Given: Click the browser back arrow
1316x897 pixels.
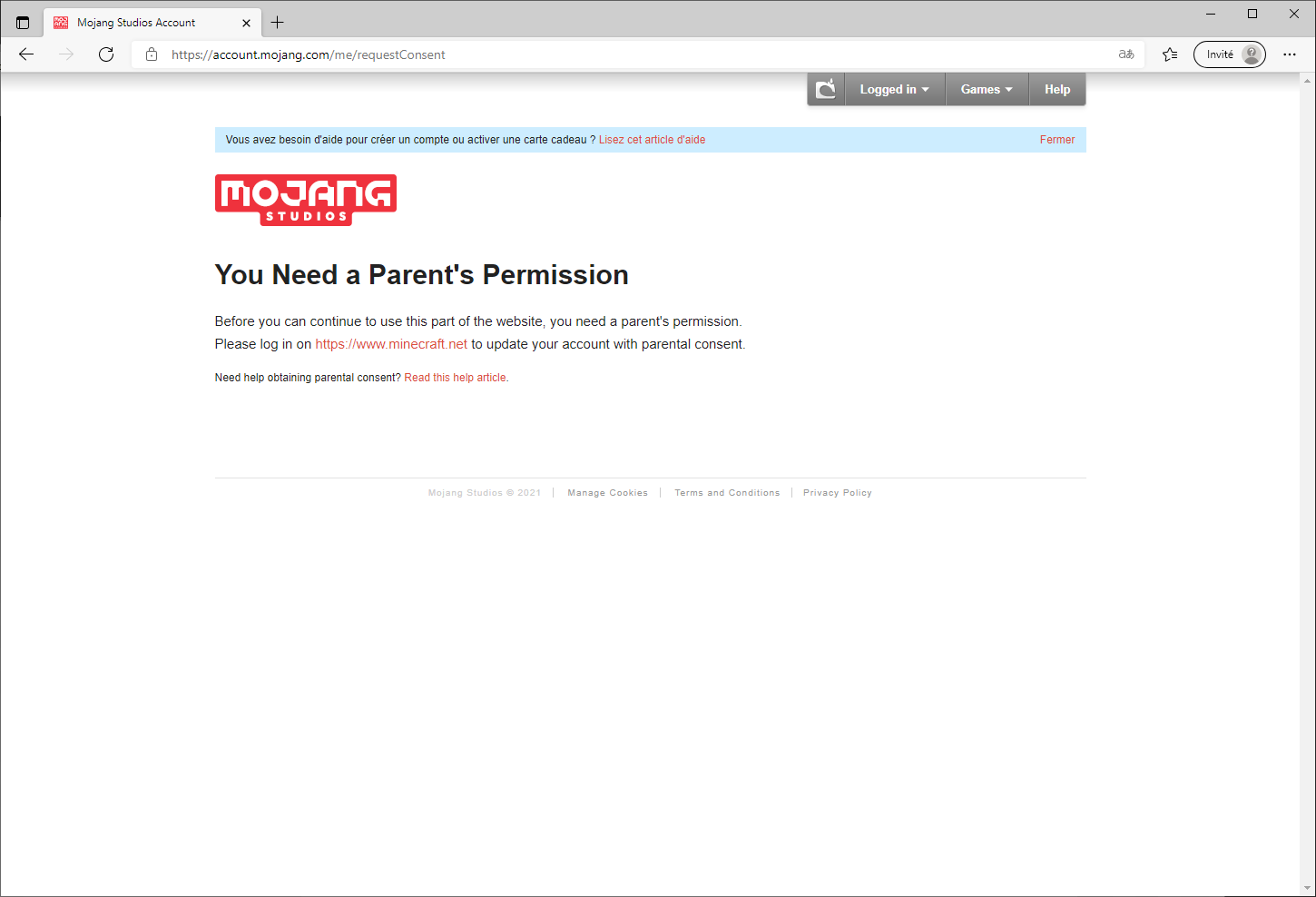Looking at the screenshot, I should coord(26,54).
